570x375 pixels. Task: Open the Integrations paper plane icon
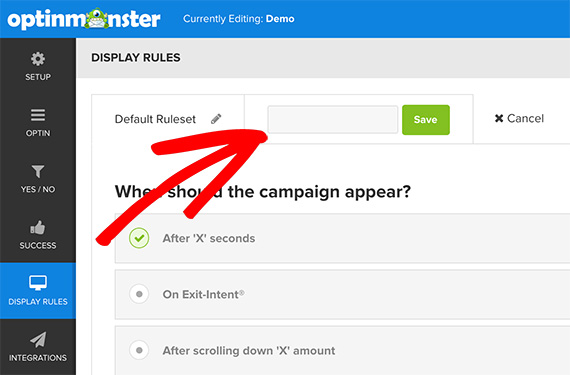38,339
